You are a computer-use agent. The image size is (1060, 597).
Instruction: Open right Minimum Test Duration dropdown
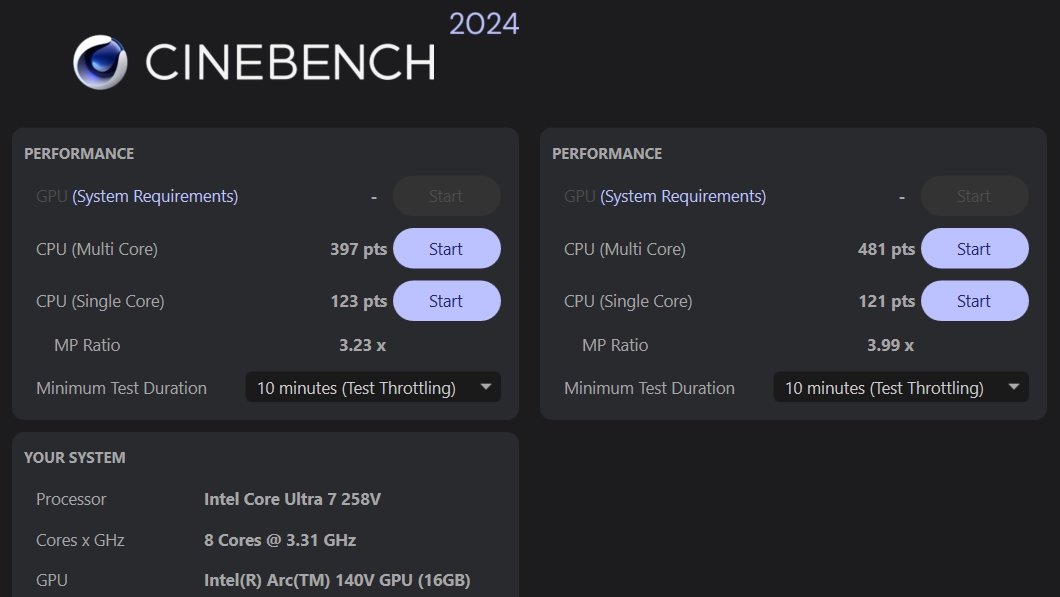click(x=901, y=387)
